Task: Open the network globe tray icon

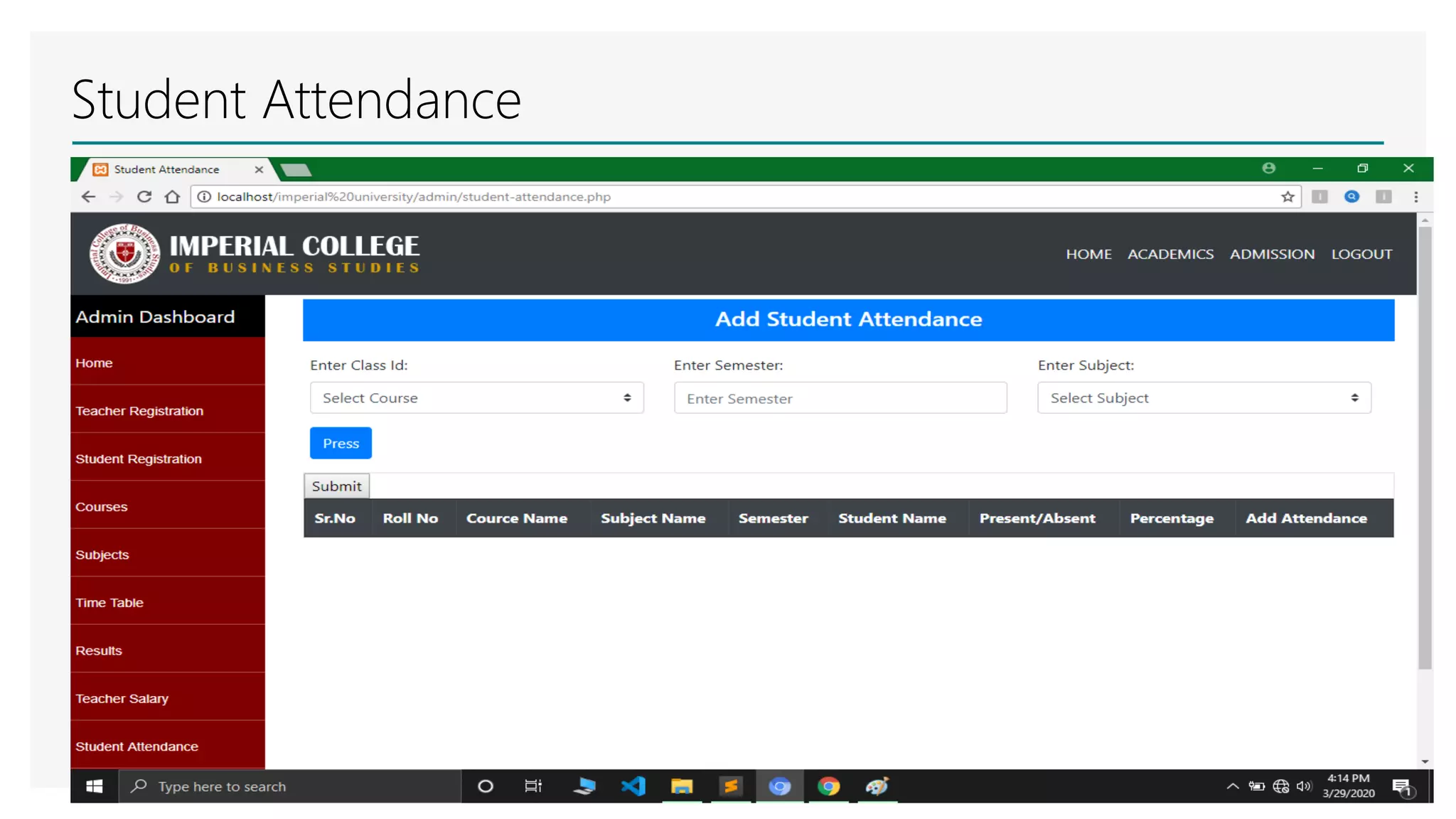Action: pos(1280,786)
